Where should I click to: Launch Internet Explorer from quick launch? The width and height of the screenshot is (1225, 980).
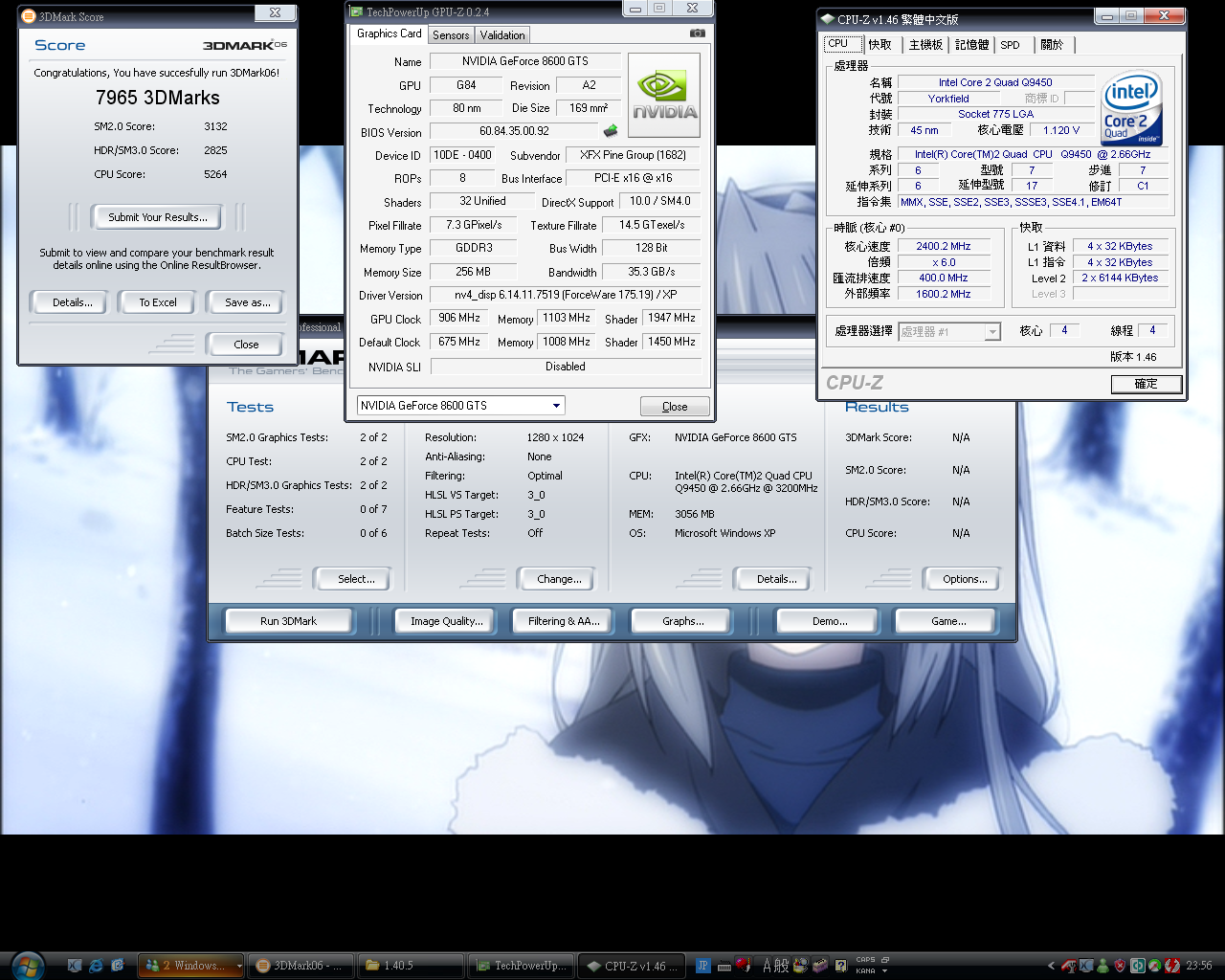tap(96, 966)
